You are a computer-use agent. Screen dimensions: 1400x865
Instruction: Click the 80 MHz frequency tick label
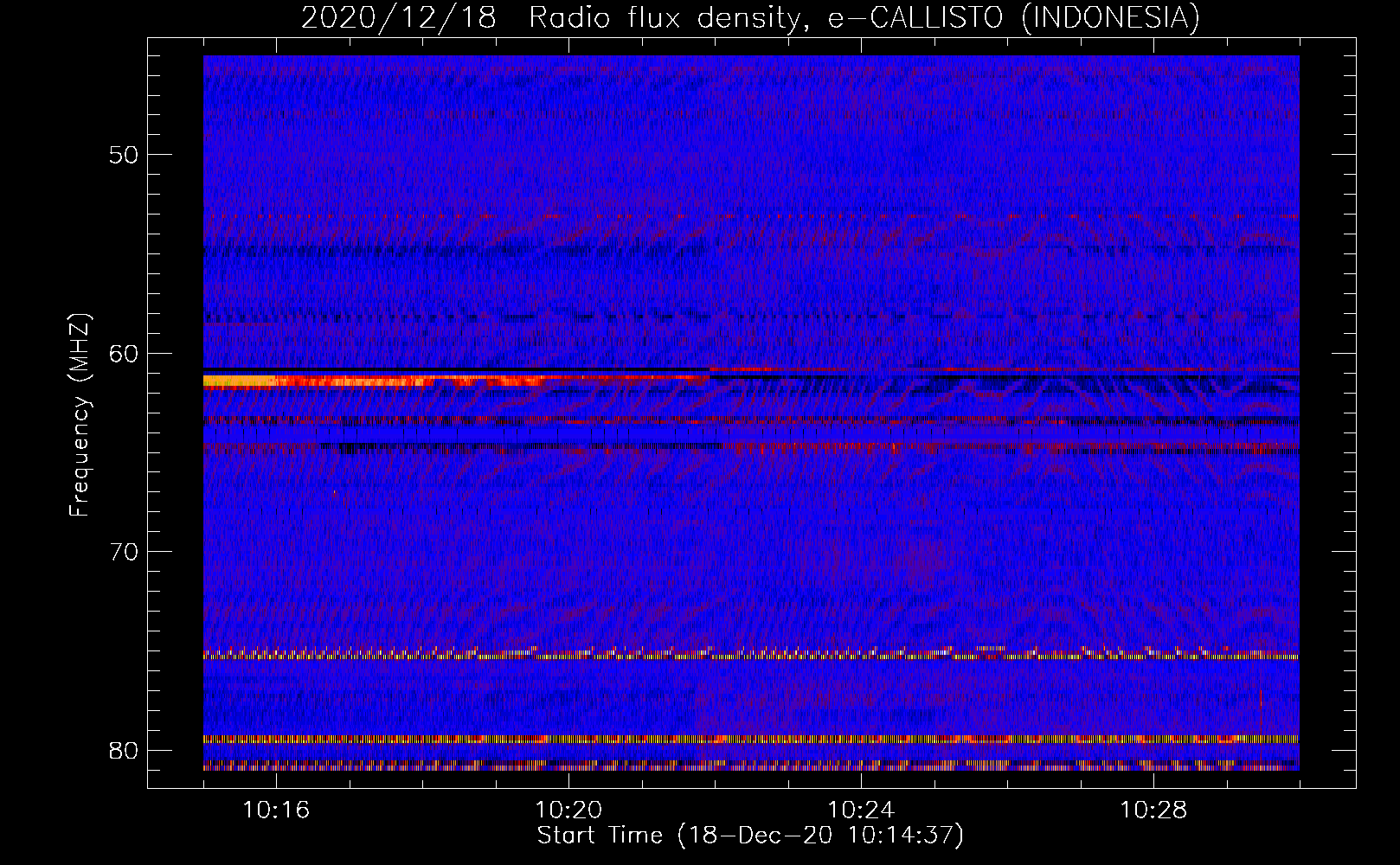124,750
